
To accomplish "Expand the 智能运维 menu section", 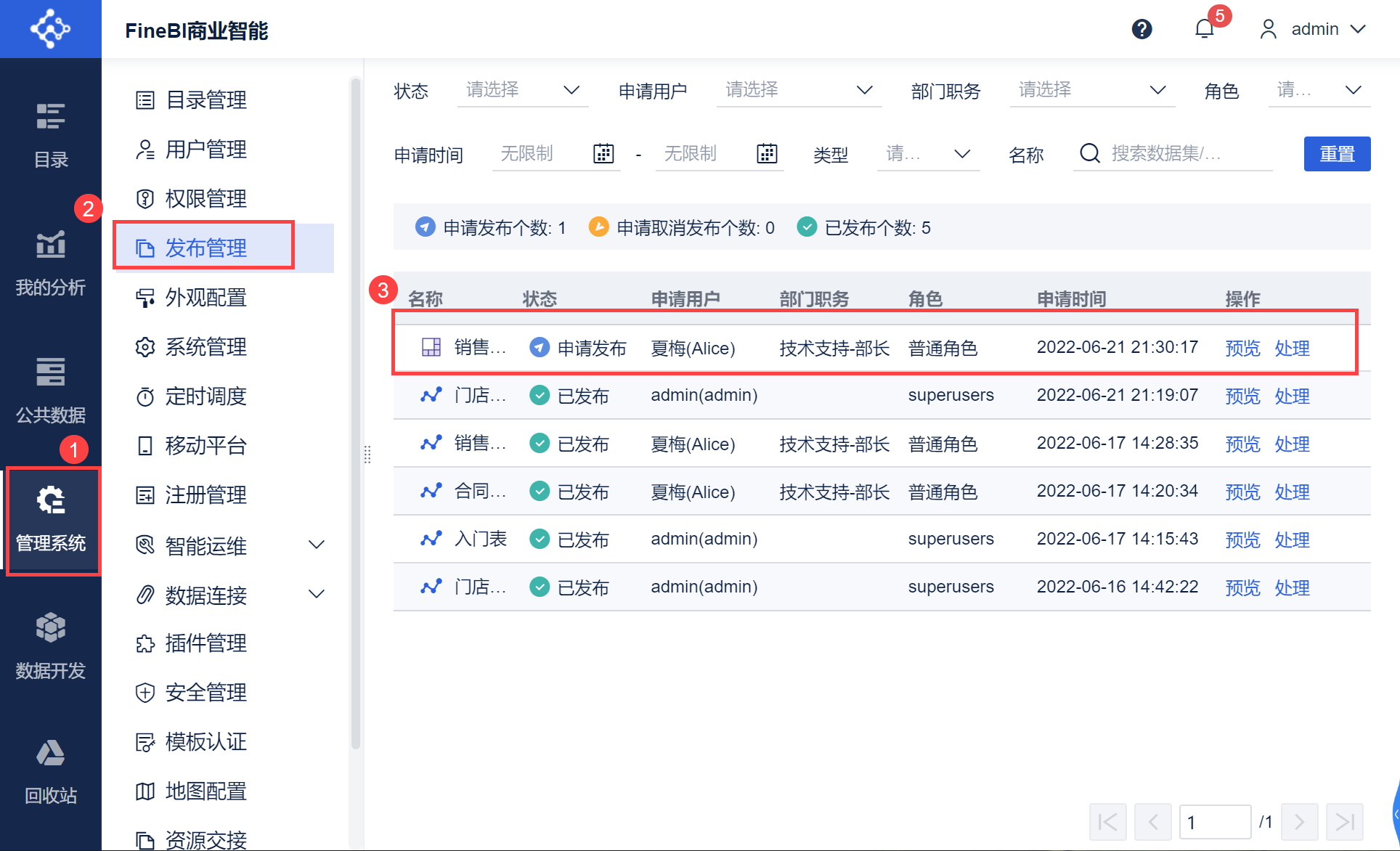I will coord(317,545).
